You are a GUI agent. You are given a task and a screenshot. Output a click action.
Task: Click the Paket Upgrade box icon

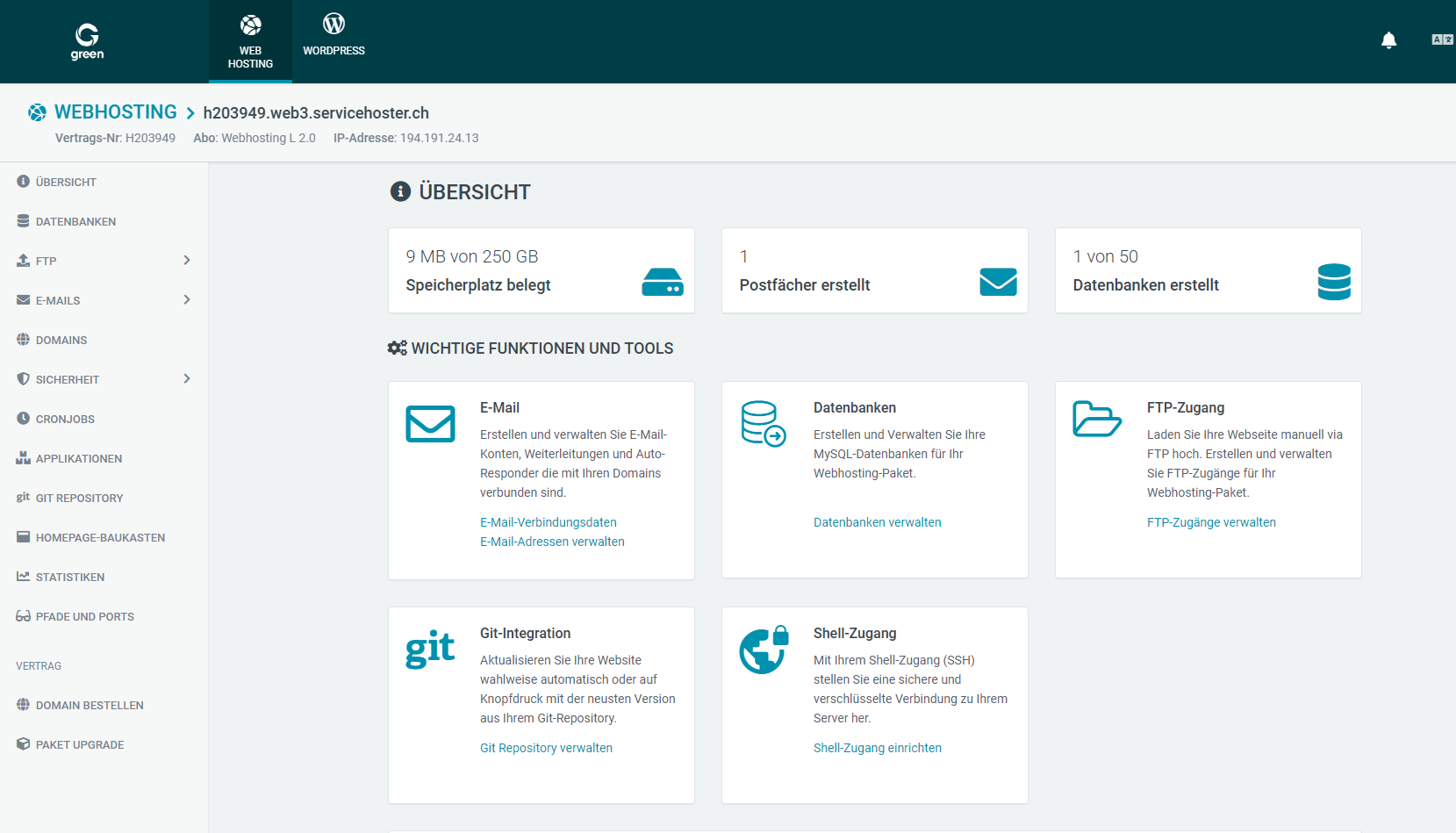click(23, 743)
